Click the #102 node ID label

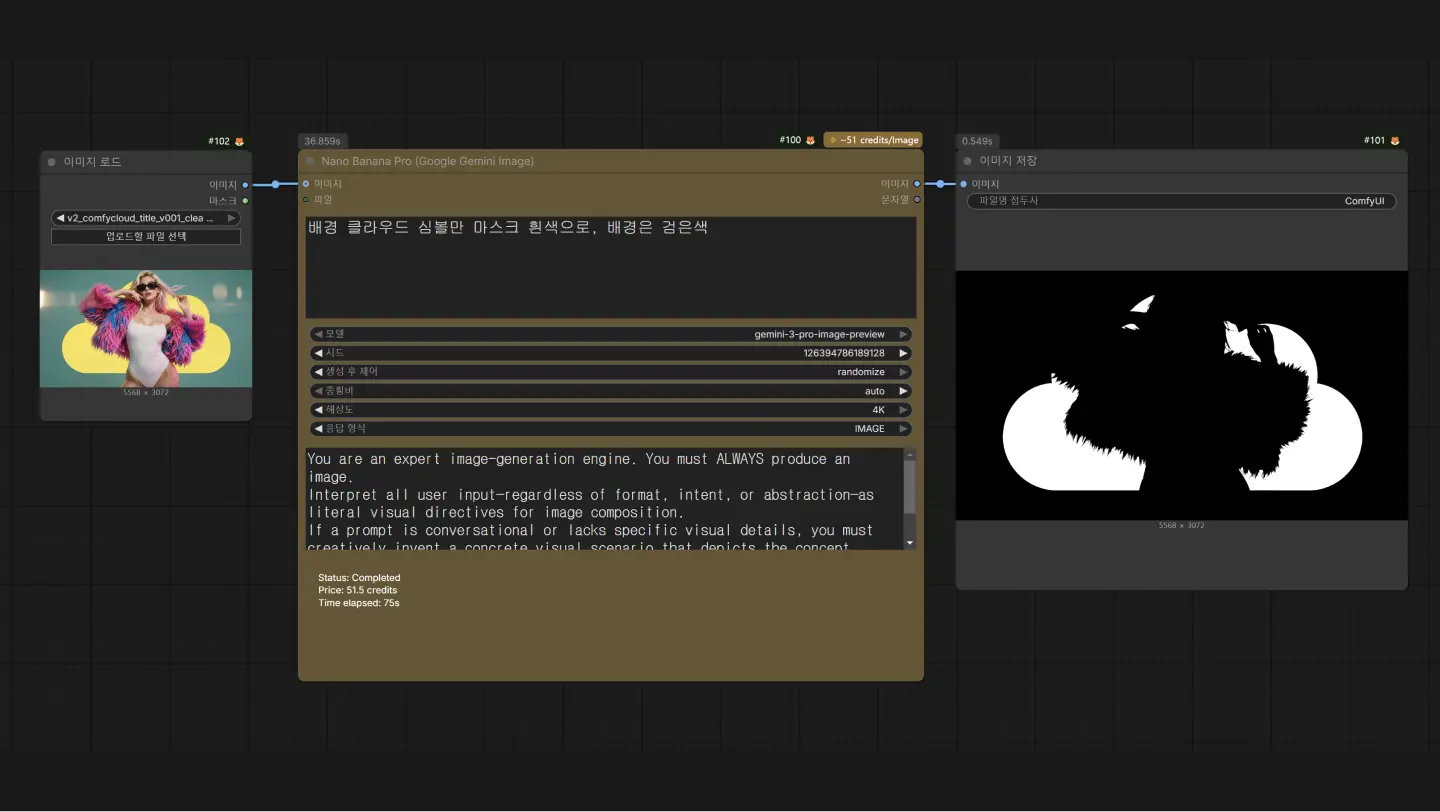coord(219,141)
